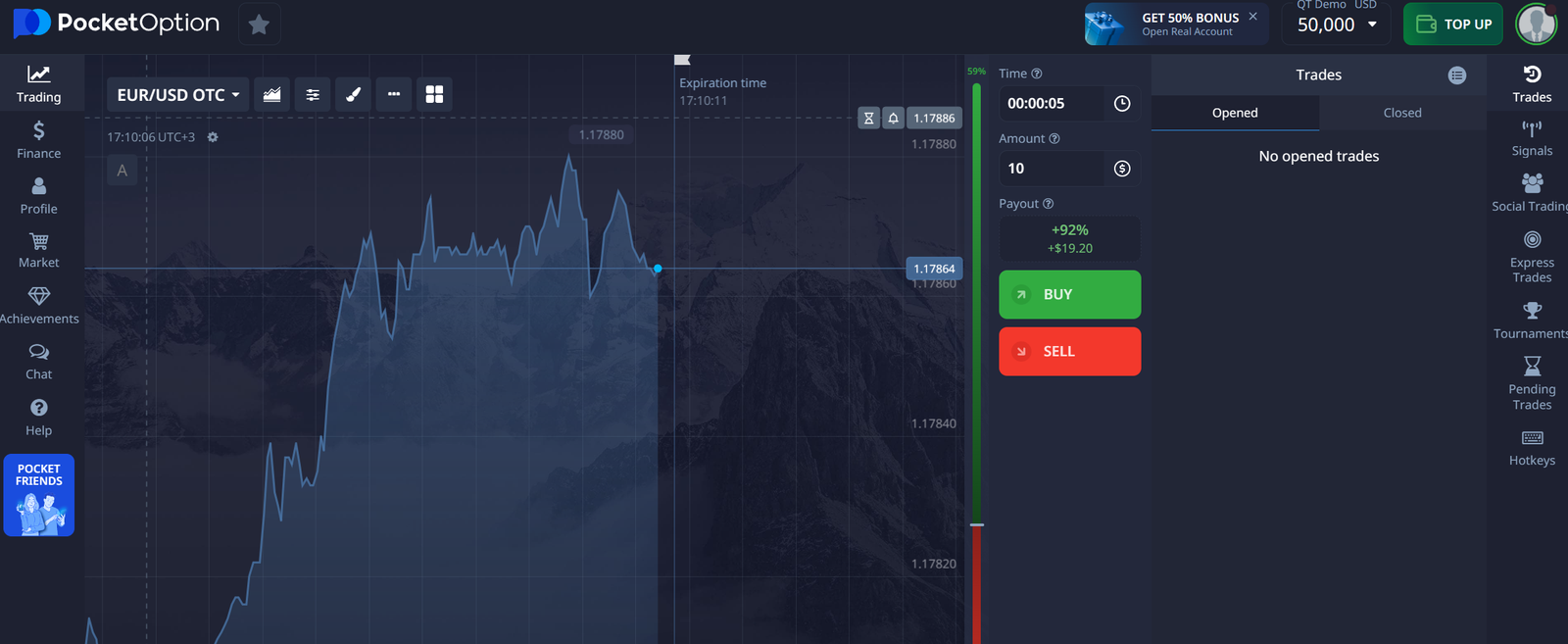Show Payout help tooltip icon
The image size is (1568, 644).
[1048, 204]
